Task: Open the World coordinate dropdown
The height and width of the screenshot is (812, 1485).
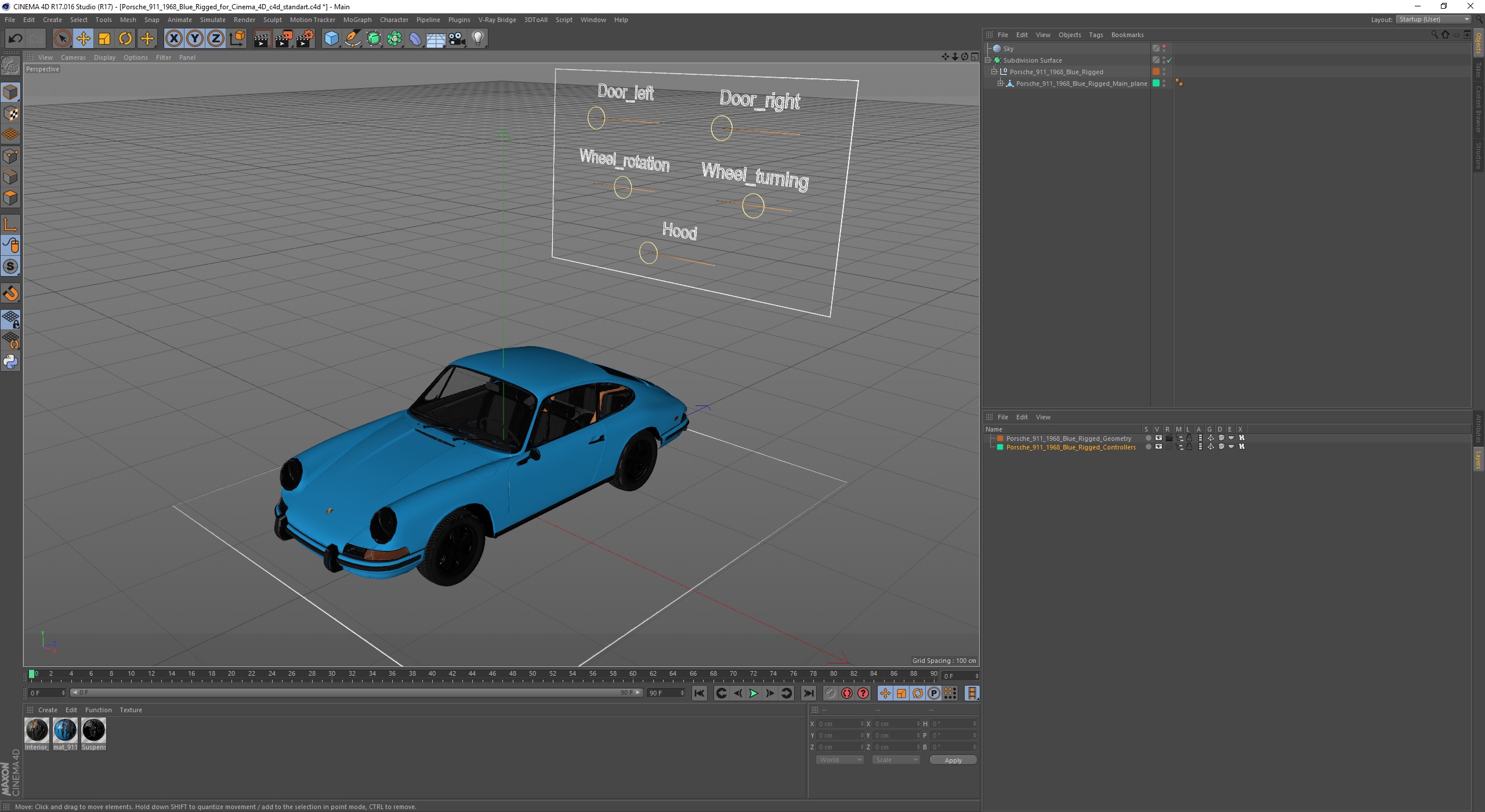Action: (840, 760)
